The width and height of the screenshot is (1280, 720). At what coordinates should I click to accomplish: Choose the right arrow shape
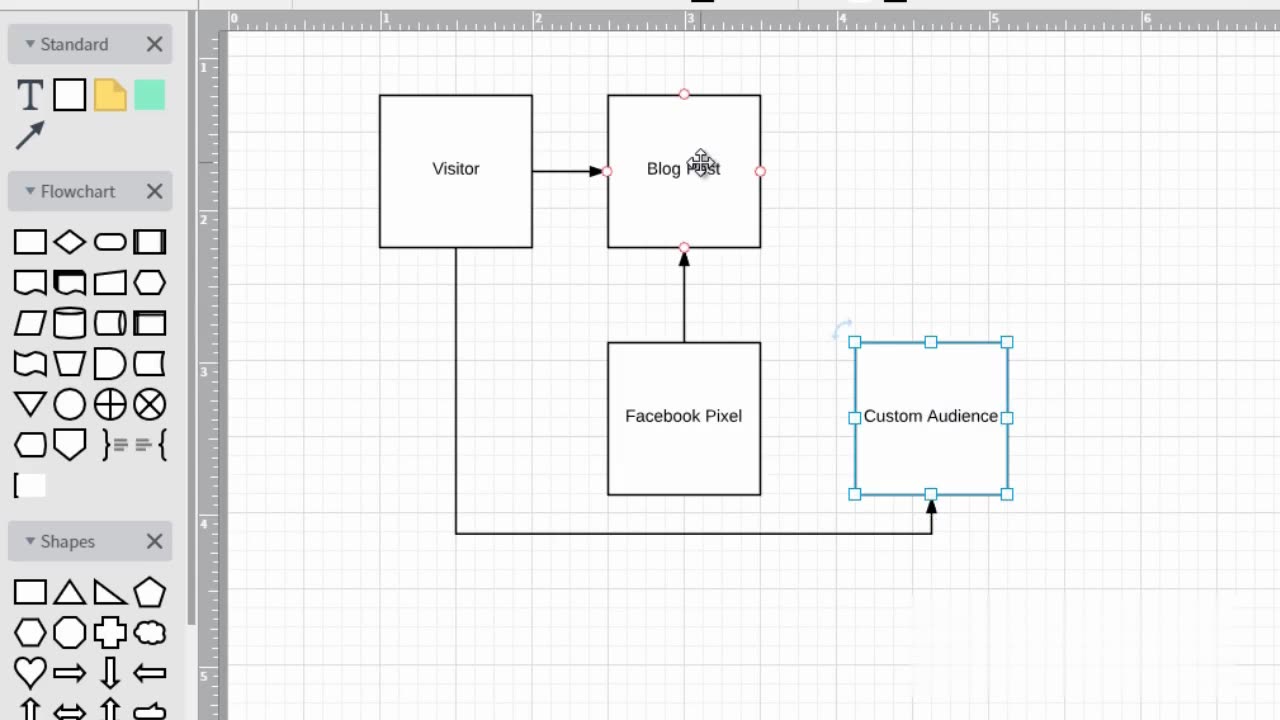coord(69,673)
